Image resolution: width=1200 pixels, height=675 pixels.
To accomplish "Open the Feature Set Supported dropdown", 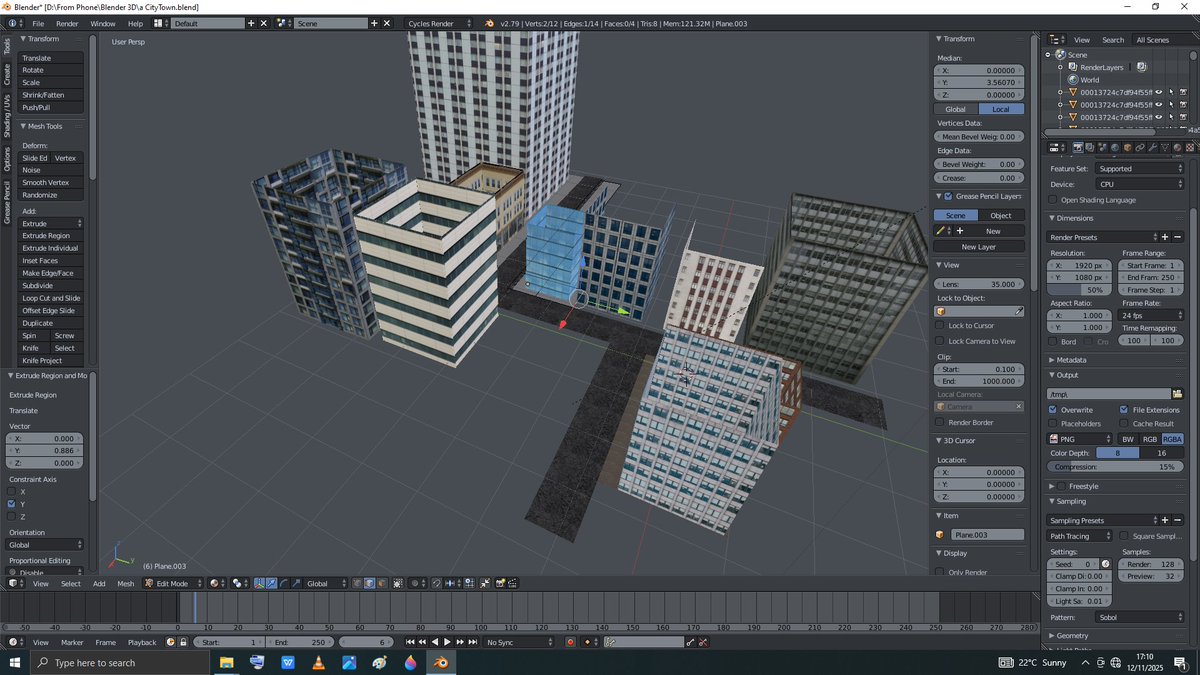I will [x=1139, y=169].
